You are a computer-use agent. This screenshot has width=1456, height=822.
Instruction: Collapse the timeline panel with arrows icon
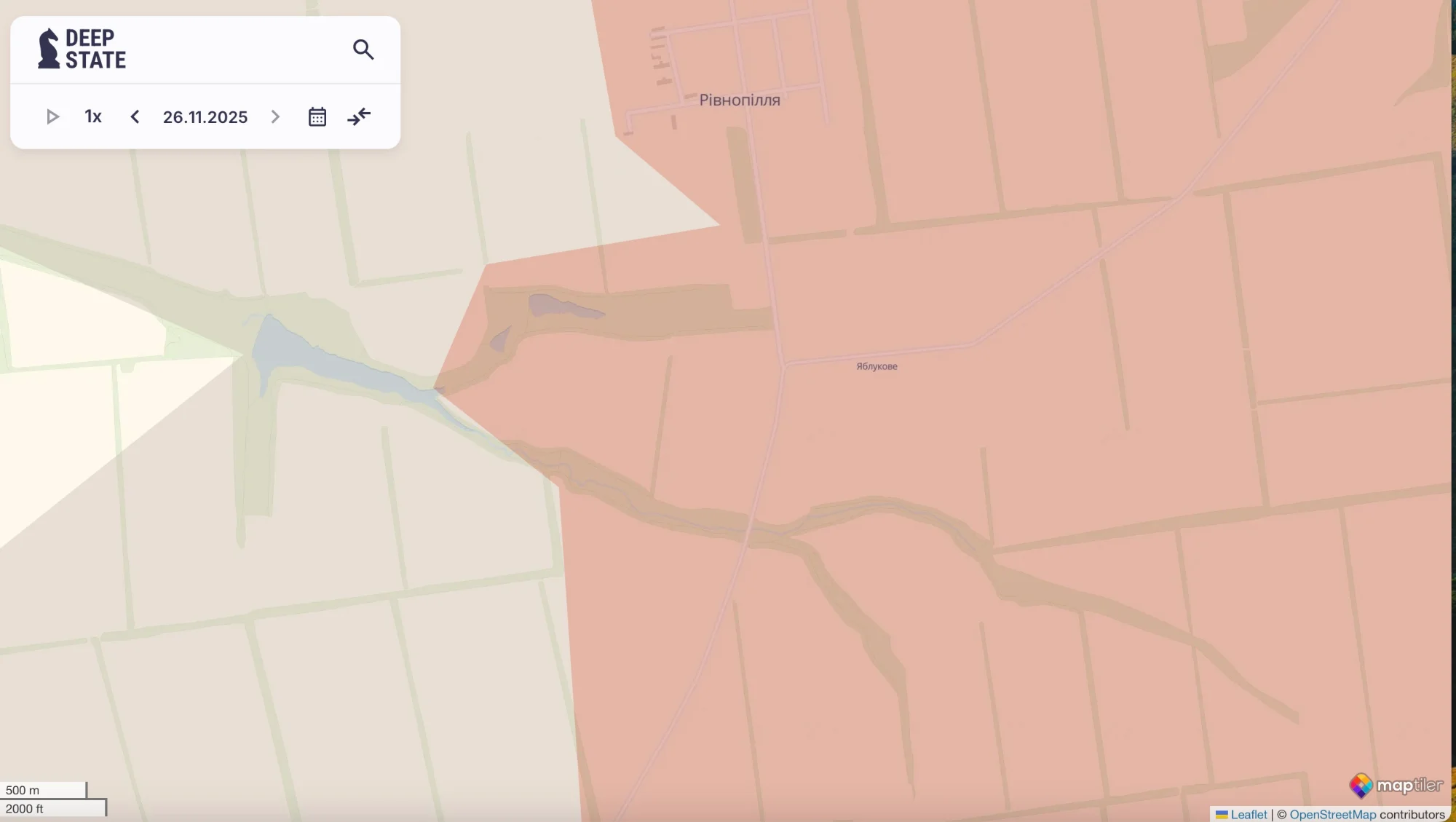click(x=359, y=116)
